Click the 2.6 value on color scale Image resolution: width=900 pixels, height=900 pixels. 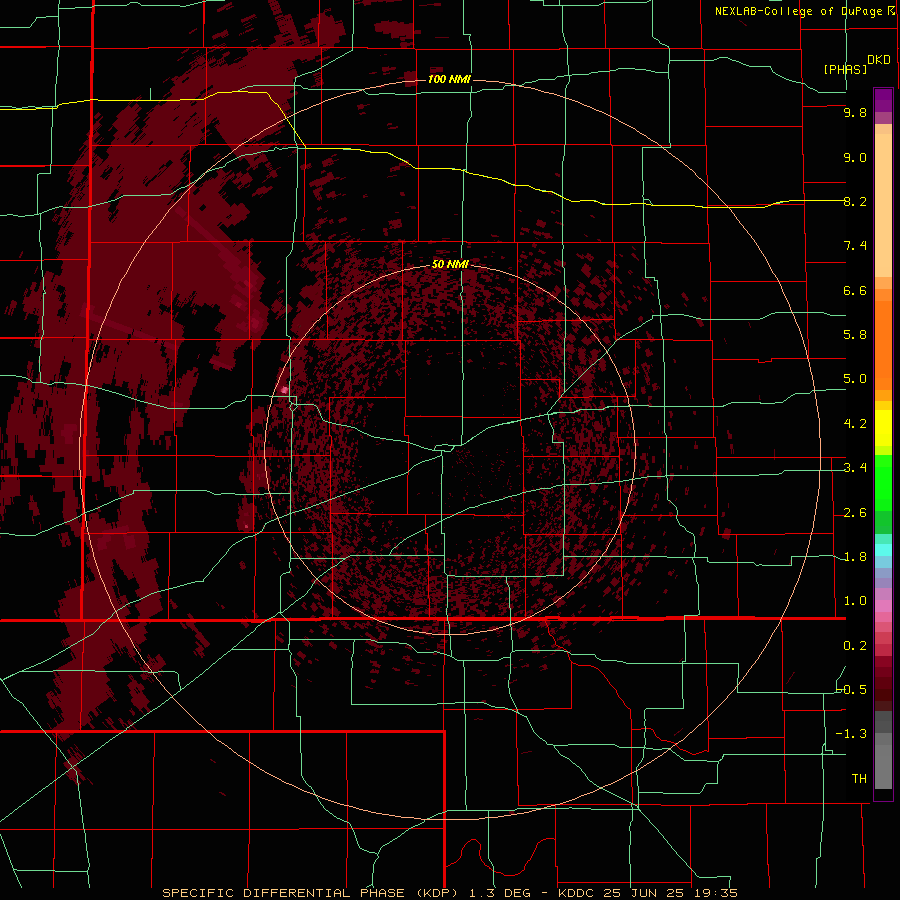pyautogui.click(x=855, y=513)
